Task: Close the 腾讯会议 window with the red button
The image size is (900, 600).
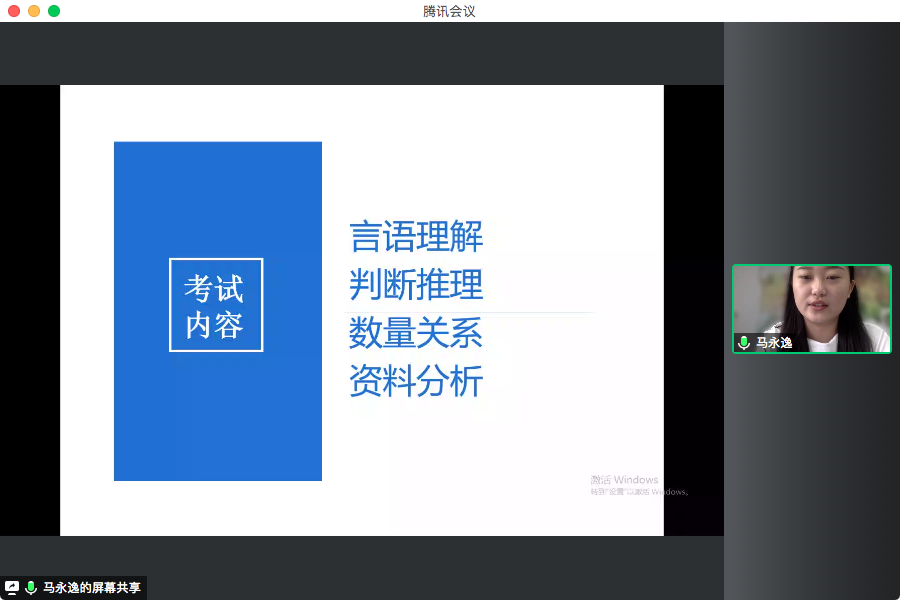Action: [x=14, y=11]
